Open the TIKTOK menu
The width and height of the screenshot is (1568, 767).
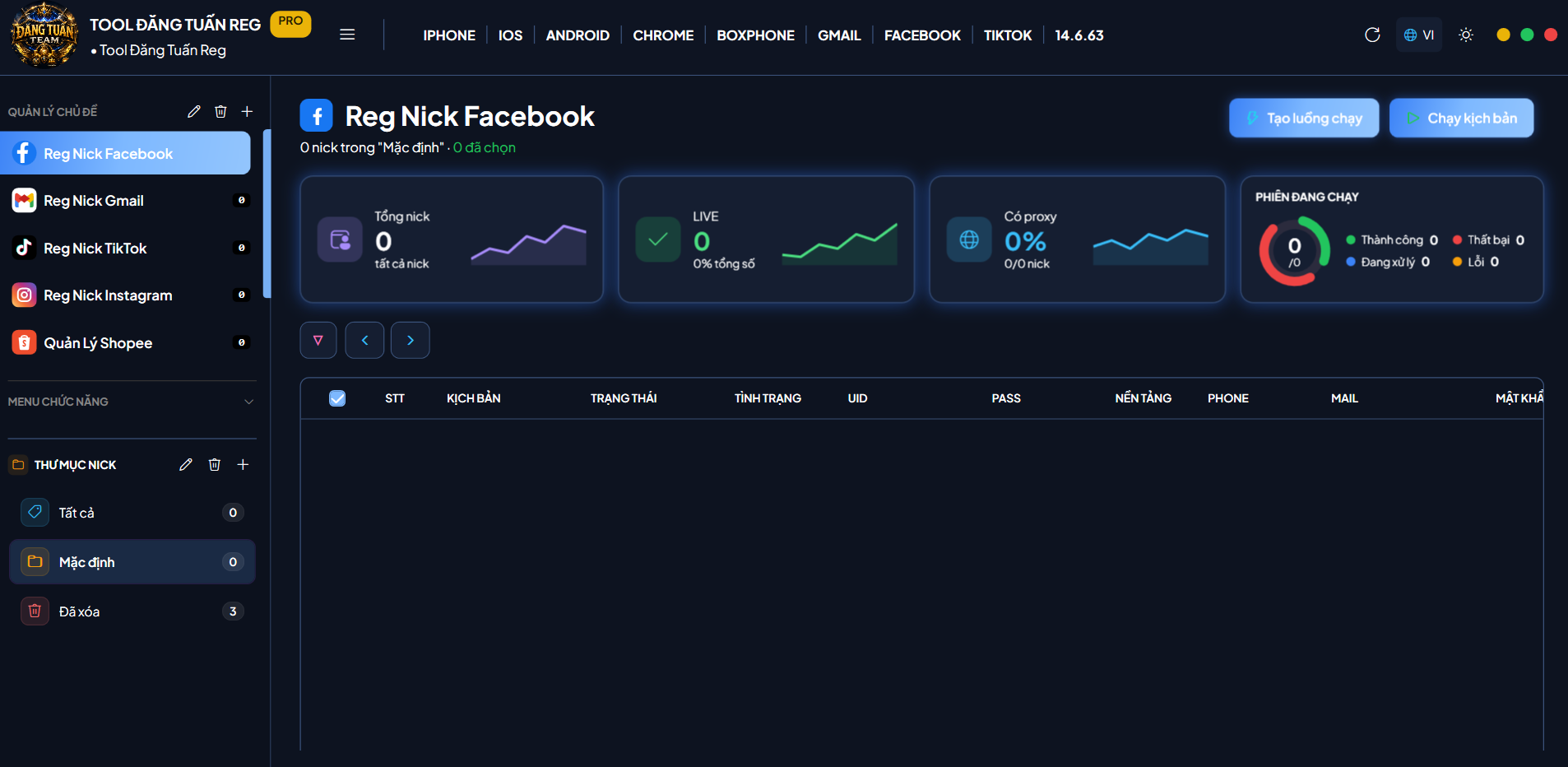pyautogui.click(x=1008, y=35)
